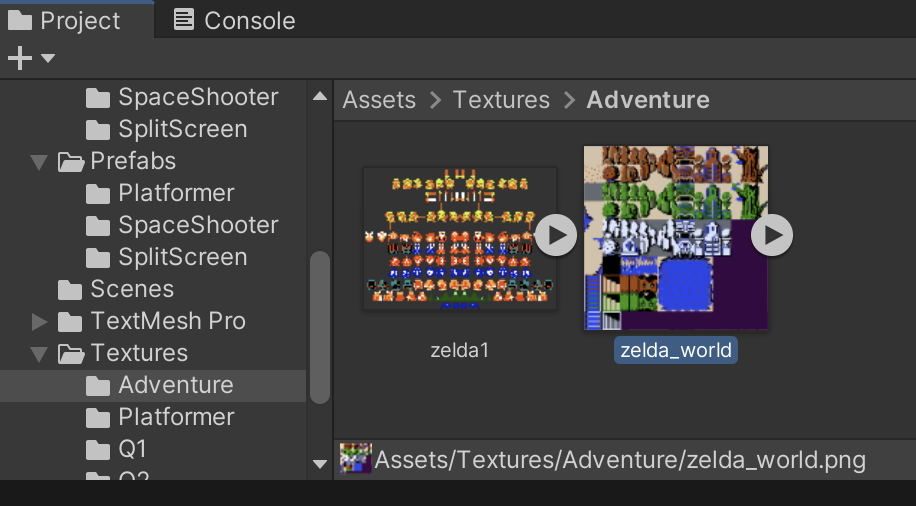Image resolution: width=916 pixels, height=506 pixels.
Task: Click the scroll up arrow of folder tree
Action: 319,97
